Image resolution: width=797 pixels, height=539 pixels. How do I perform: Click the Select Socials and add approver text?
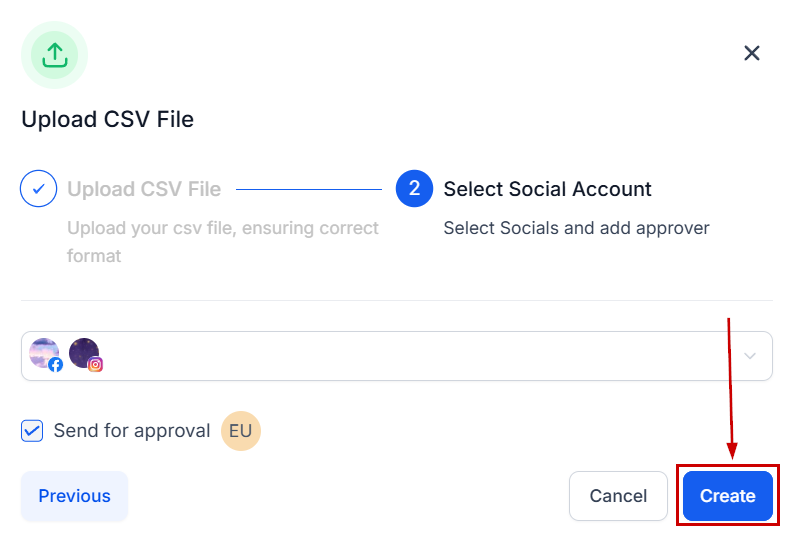pyautogui.click(x=576, y=228)
